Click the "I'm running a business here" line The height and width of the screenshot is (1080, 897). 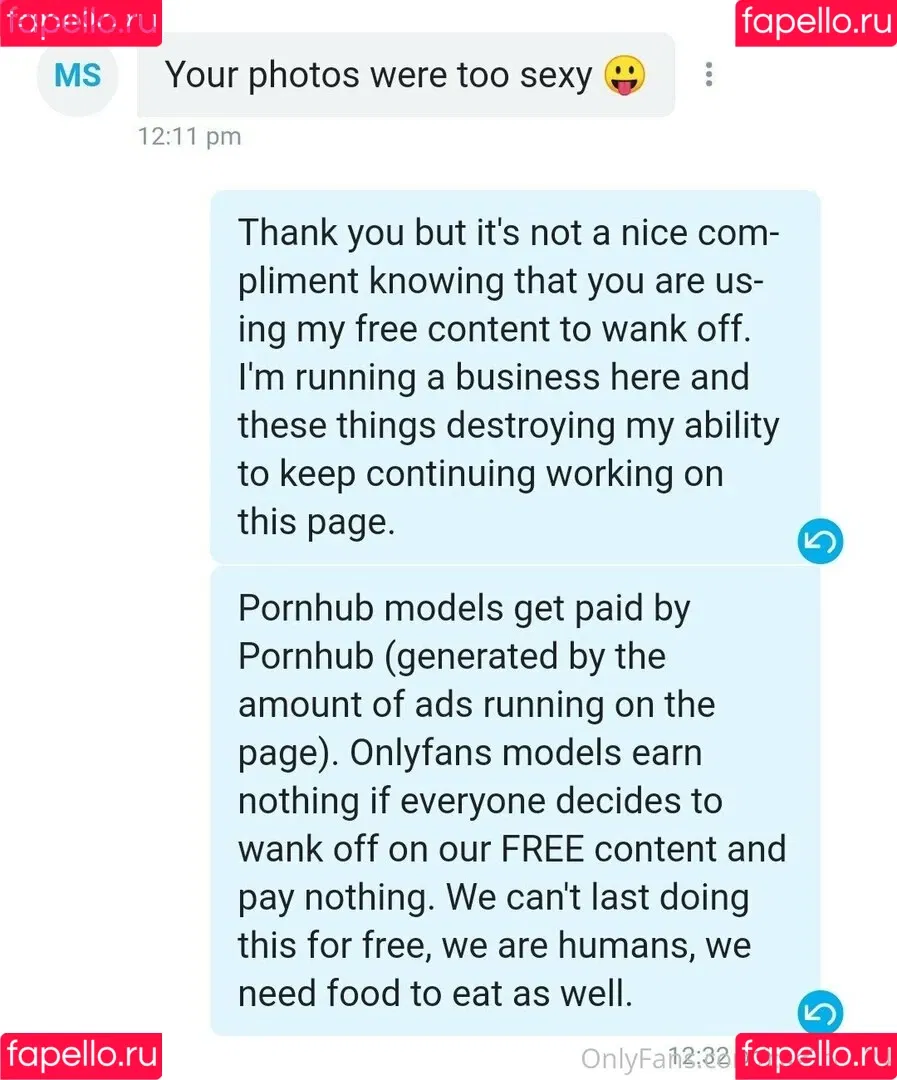(493, 377)
